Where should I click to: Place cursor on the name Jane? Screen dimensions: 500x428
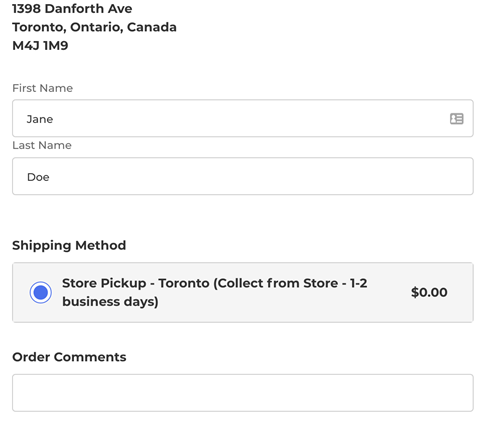(40, 119)
